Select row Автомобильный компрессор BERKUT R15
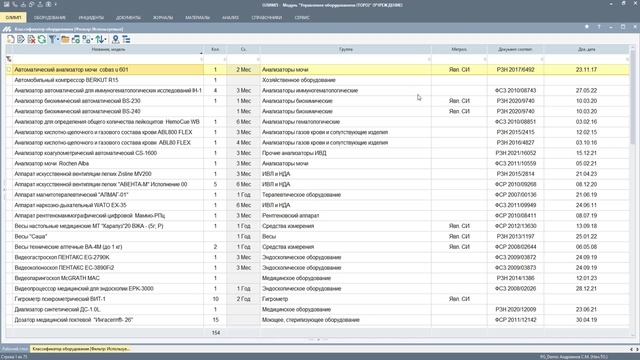The width and height of the screenshot is (640, 360). tap(318, 80)
